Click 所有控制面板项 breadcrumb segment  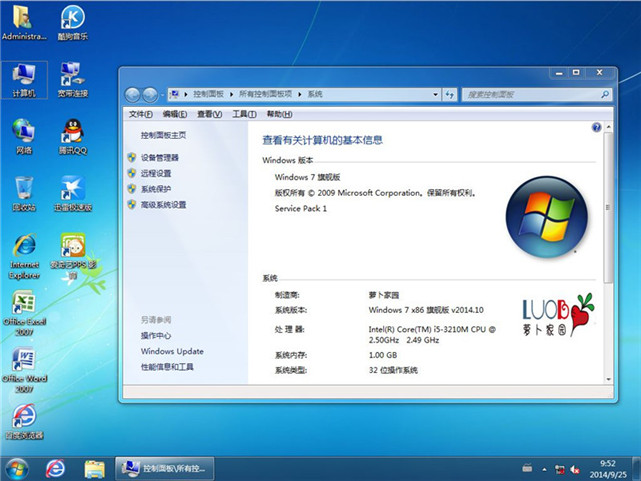(x=265, y=94)
